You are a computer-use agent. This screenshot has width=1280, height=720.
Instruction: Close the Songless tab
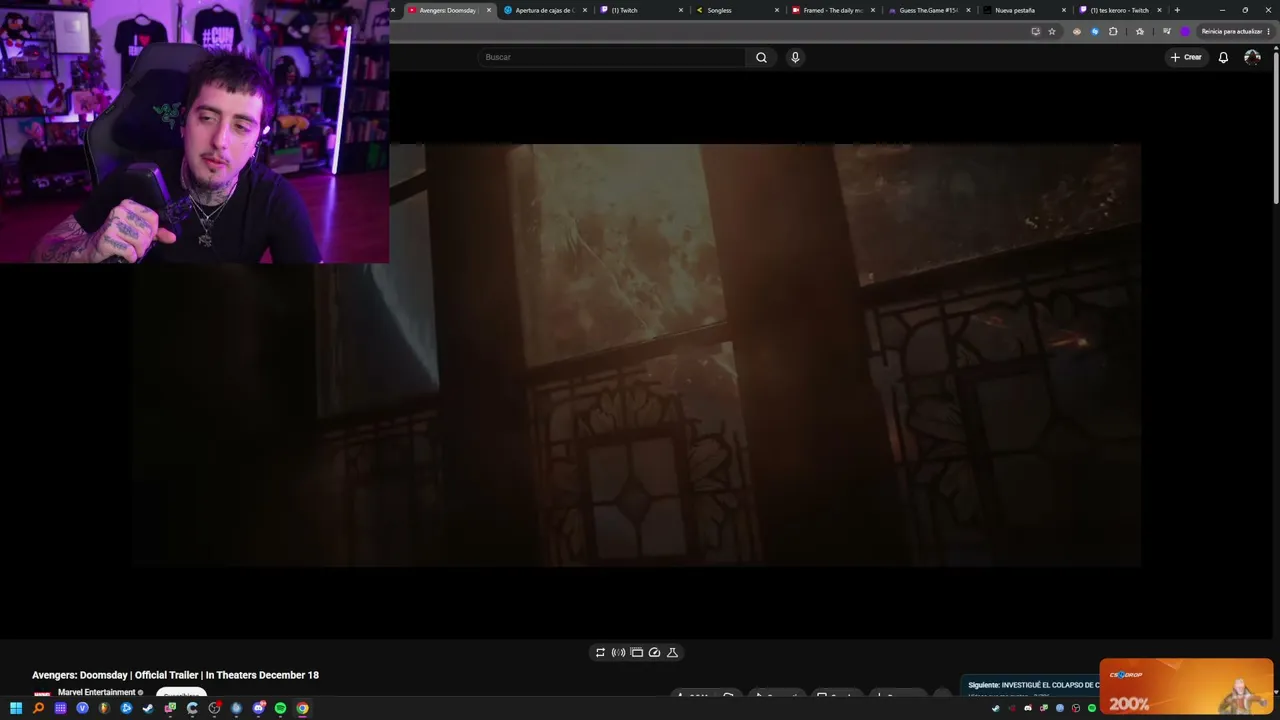777,10
